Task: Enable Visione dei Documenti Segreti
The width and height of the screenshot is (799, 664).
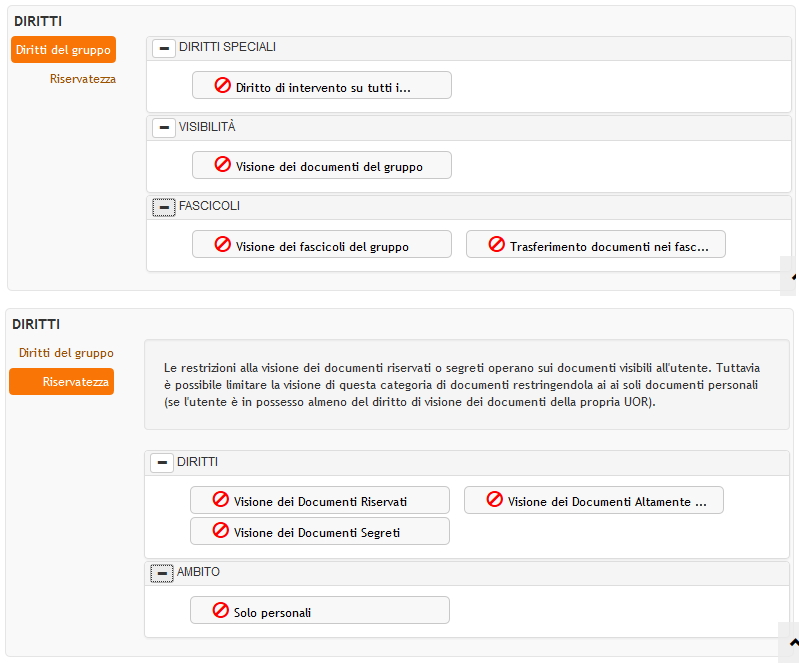Action: [319, 532]
